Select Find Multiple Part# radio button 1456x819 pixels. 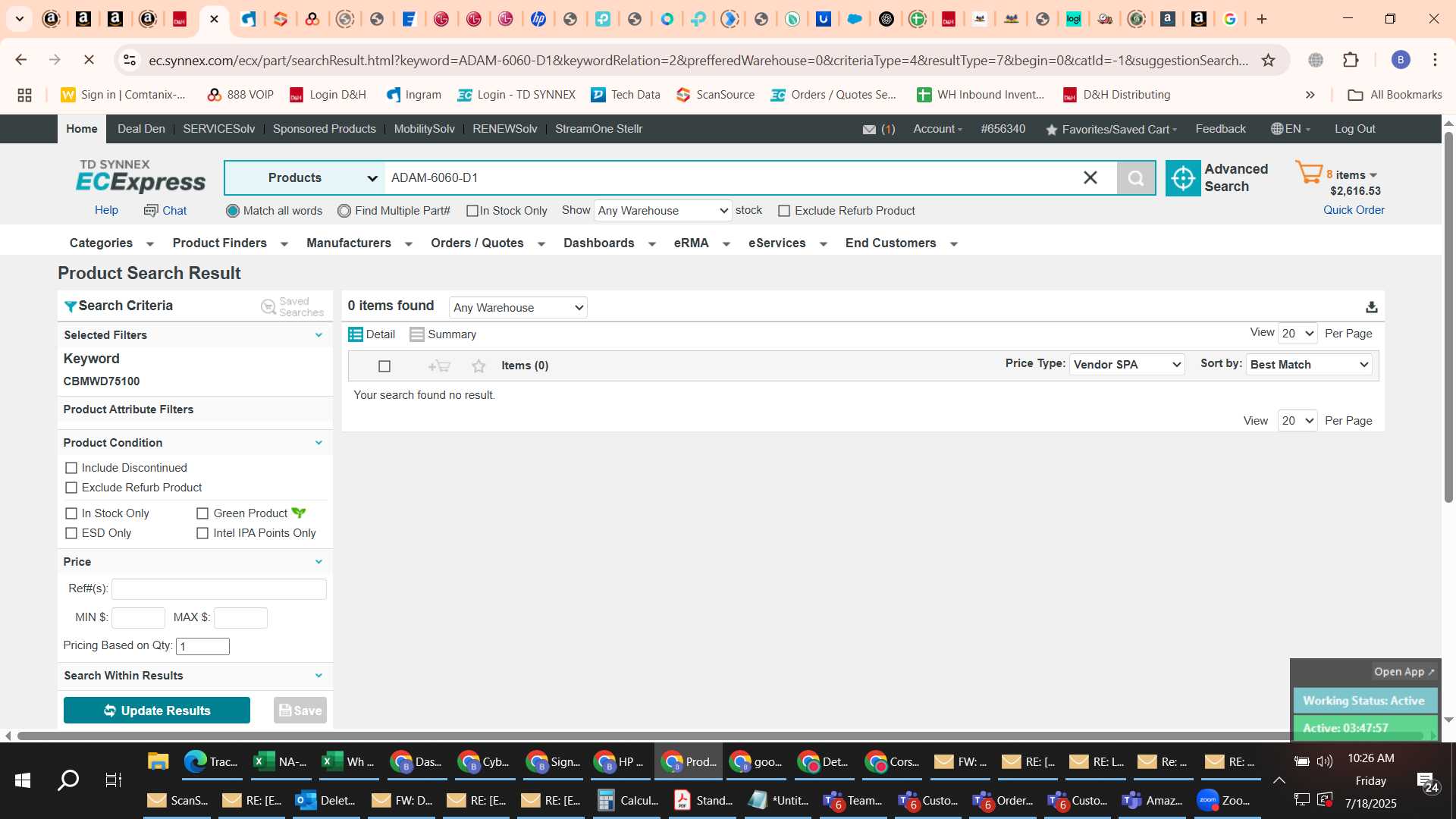pyautogui.click(x=344, y=211)
